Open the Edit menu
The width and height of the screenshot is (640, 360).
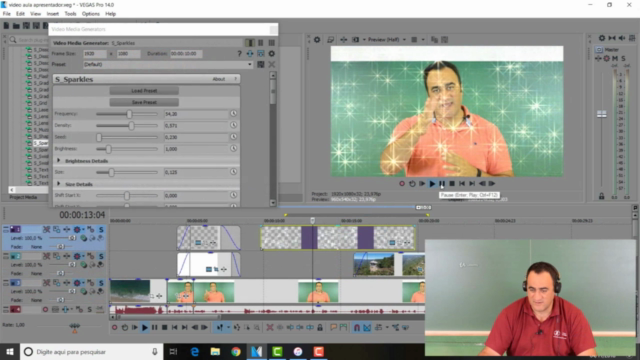[x=20, y=14]
